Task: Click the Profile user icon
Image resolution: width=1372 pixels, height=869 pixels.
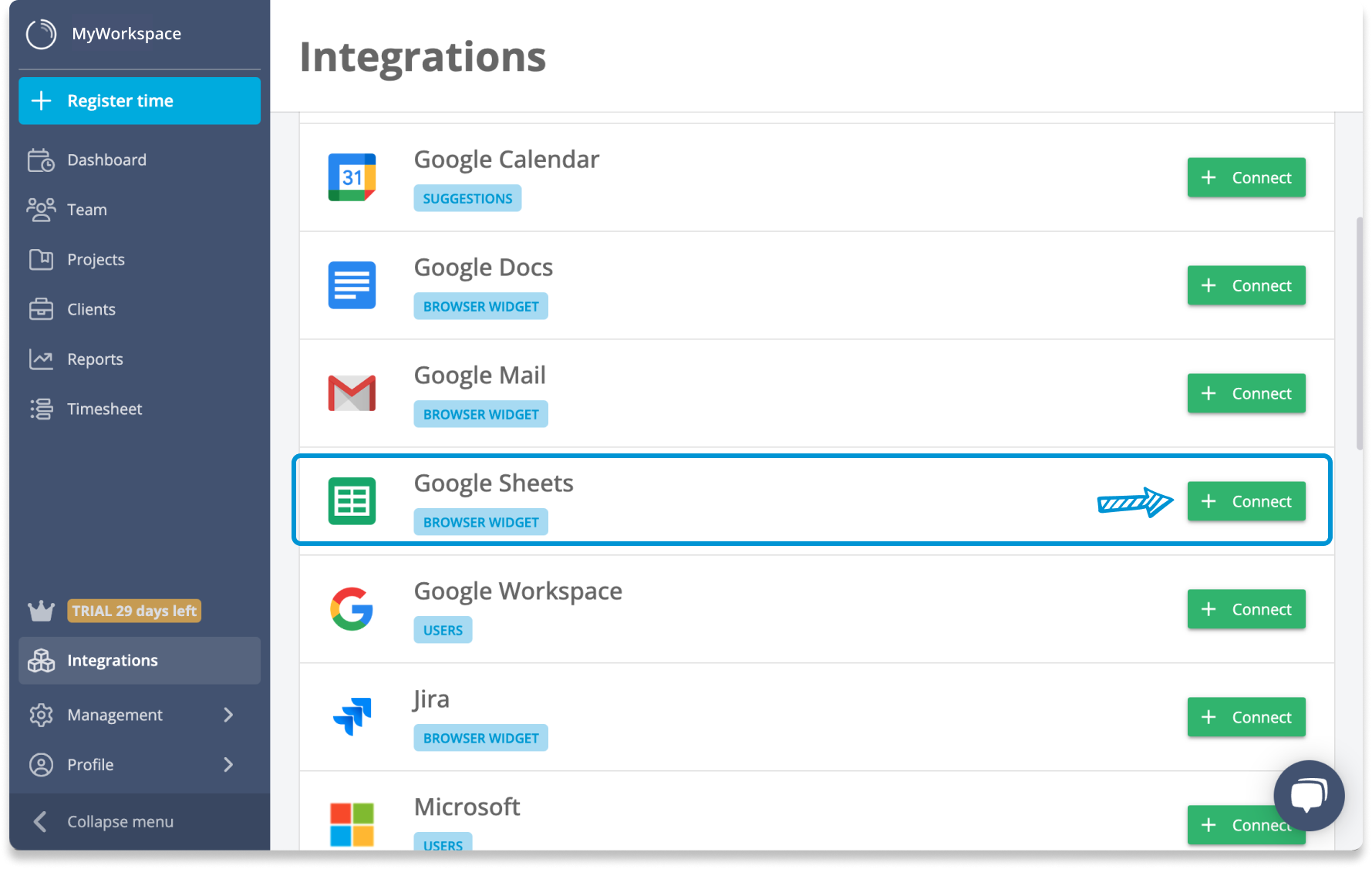Action: coord(41,764)
